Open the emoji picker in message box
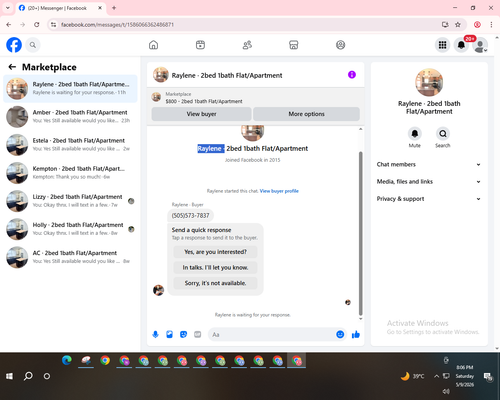The image size is (500, 400). tap(340, 334)
